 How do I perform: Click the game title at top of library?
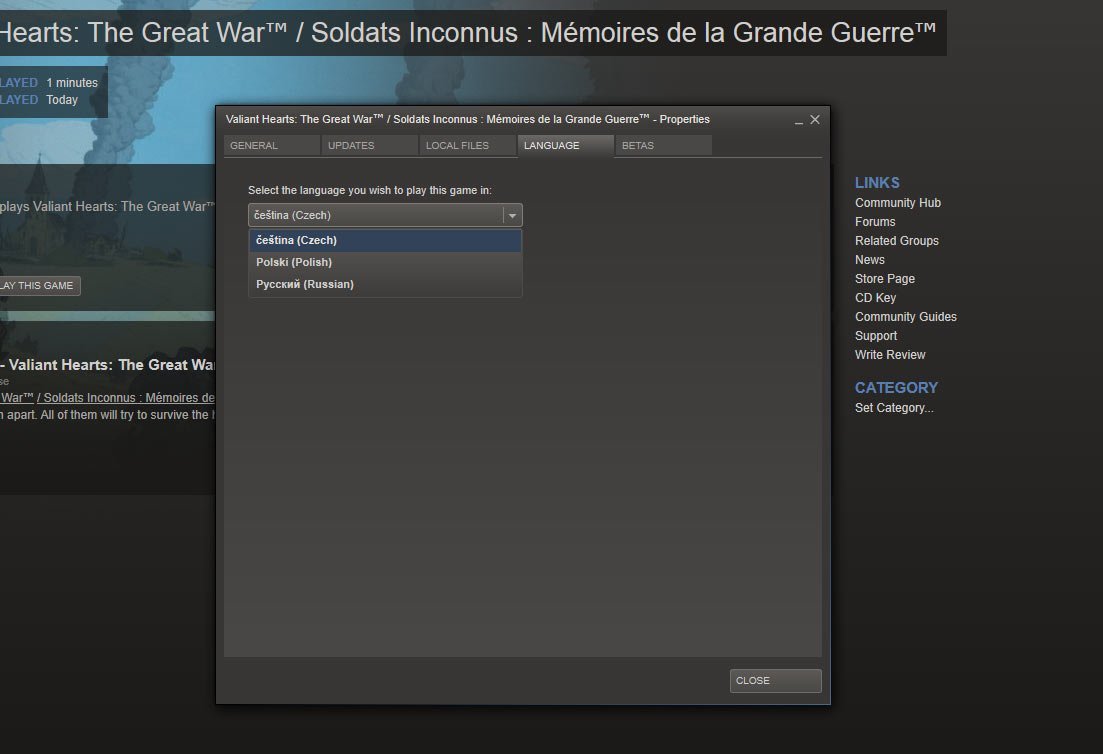point(468,32)
